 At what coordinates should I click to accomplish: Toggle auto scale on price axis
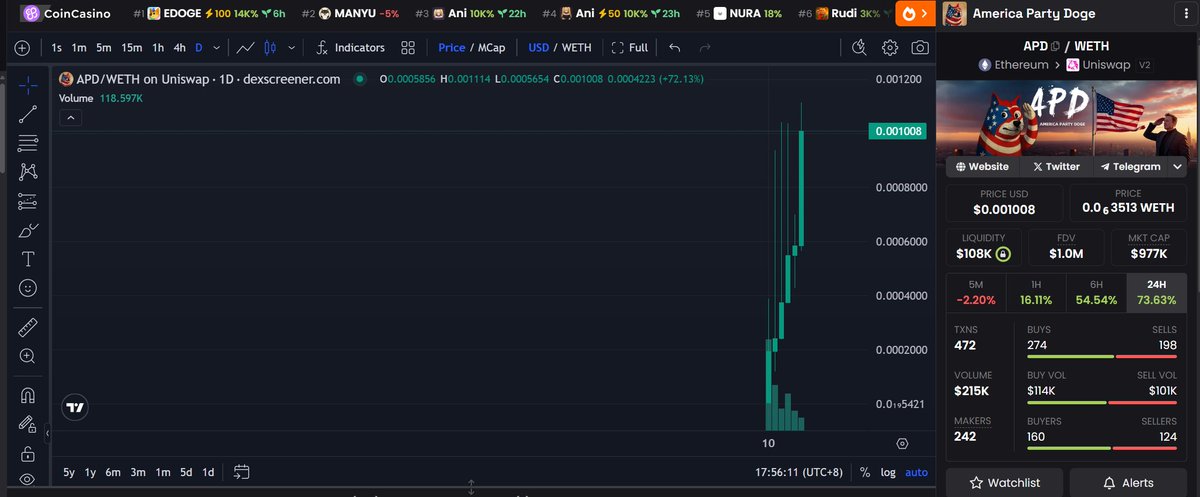pyautogui.click(x=916, y=472)
